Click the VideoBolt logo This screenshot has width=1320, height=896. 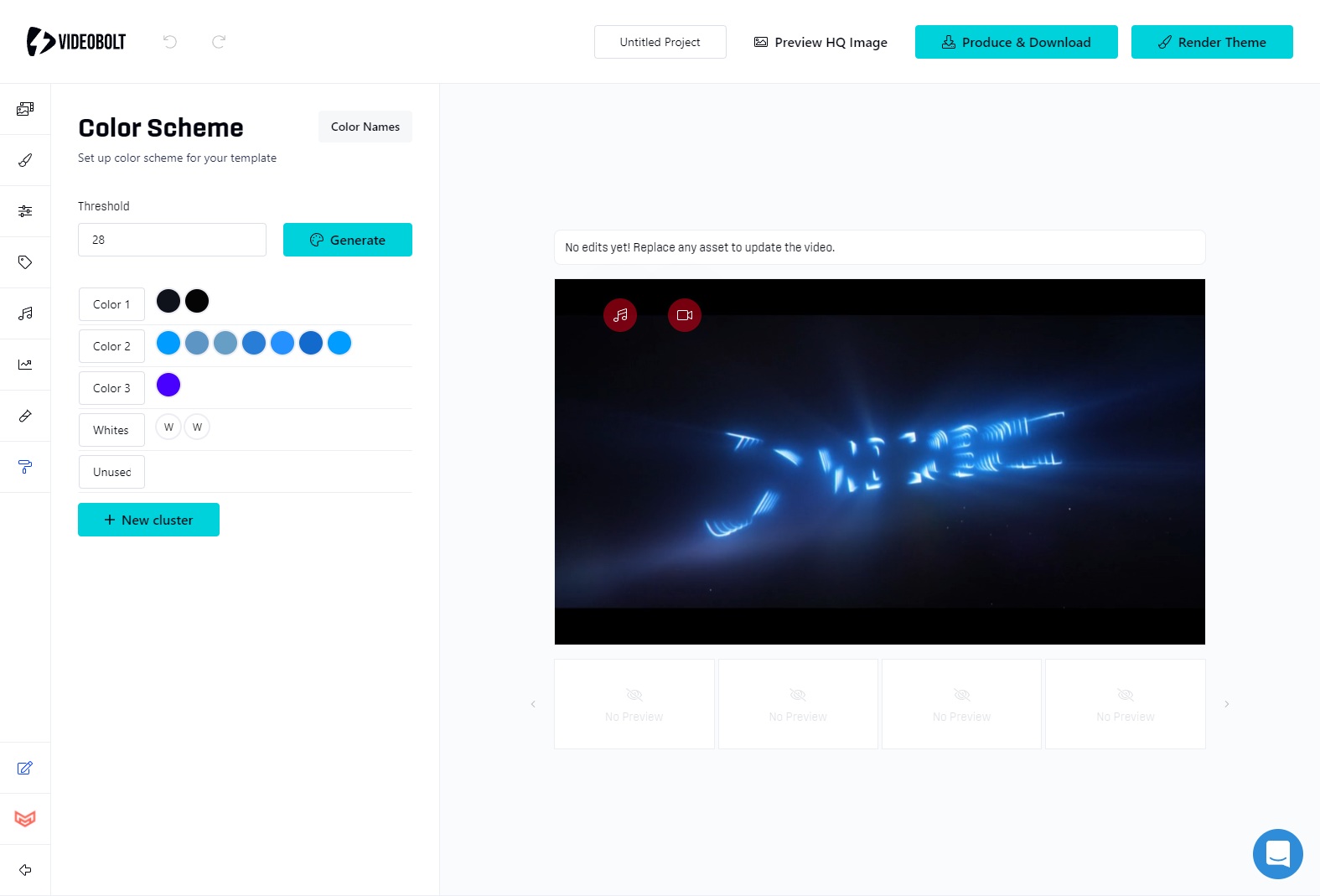tap(76, 41)
